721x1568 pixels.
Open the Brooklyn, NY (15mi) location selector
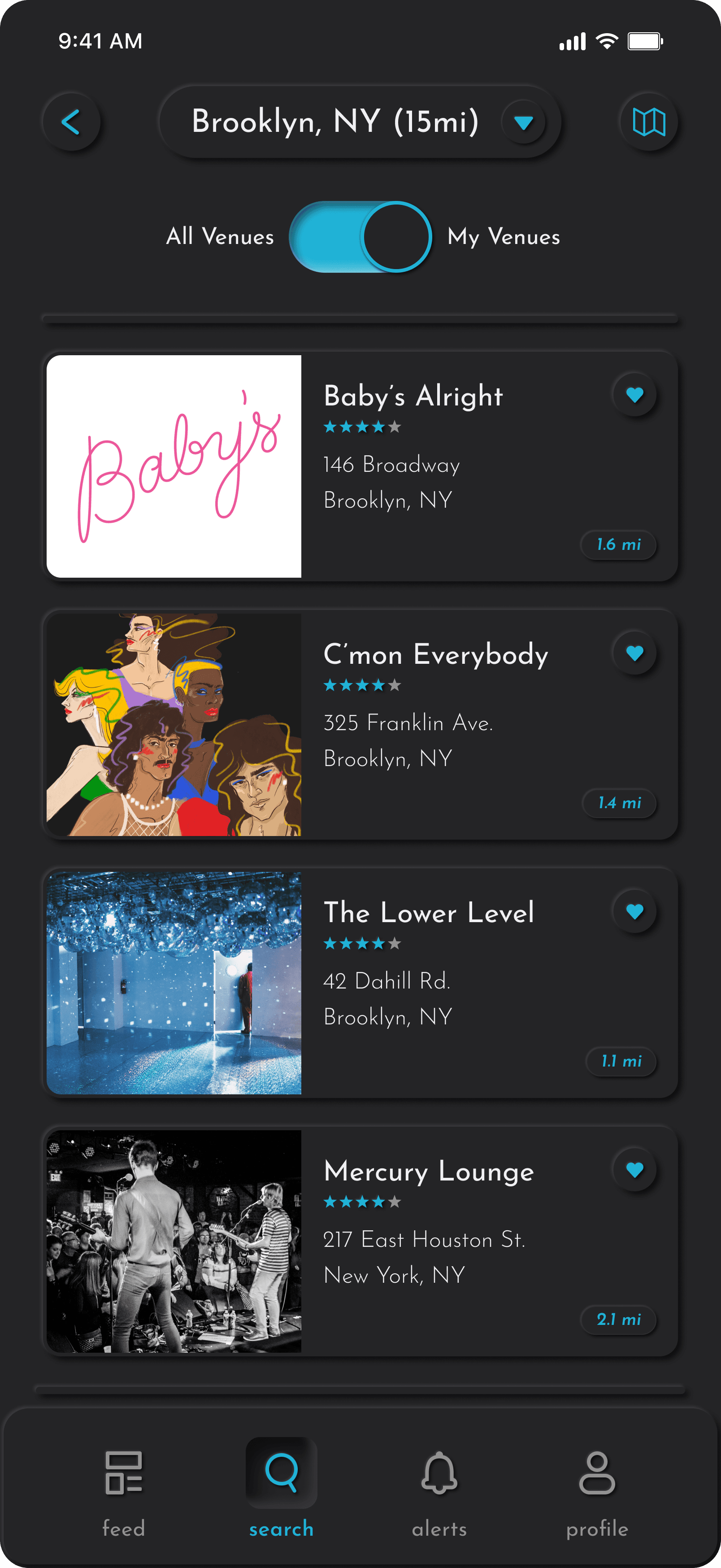359,122
